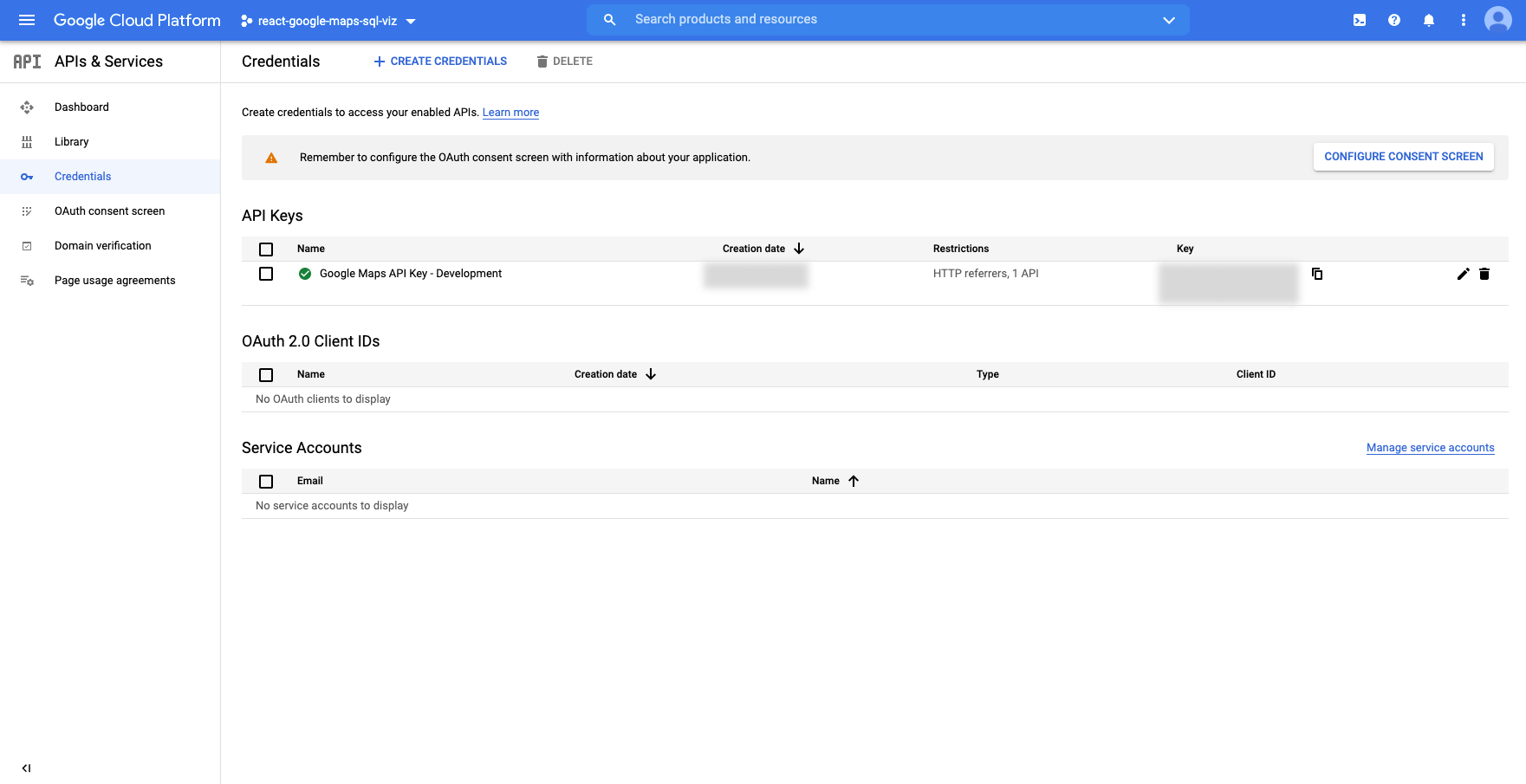Click the Google Cloud Platform logo
This screenshot has height=784, width=1526.
coord(137,20)
